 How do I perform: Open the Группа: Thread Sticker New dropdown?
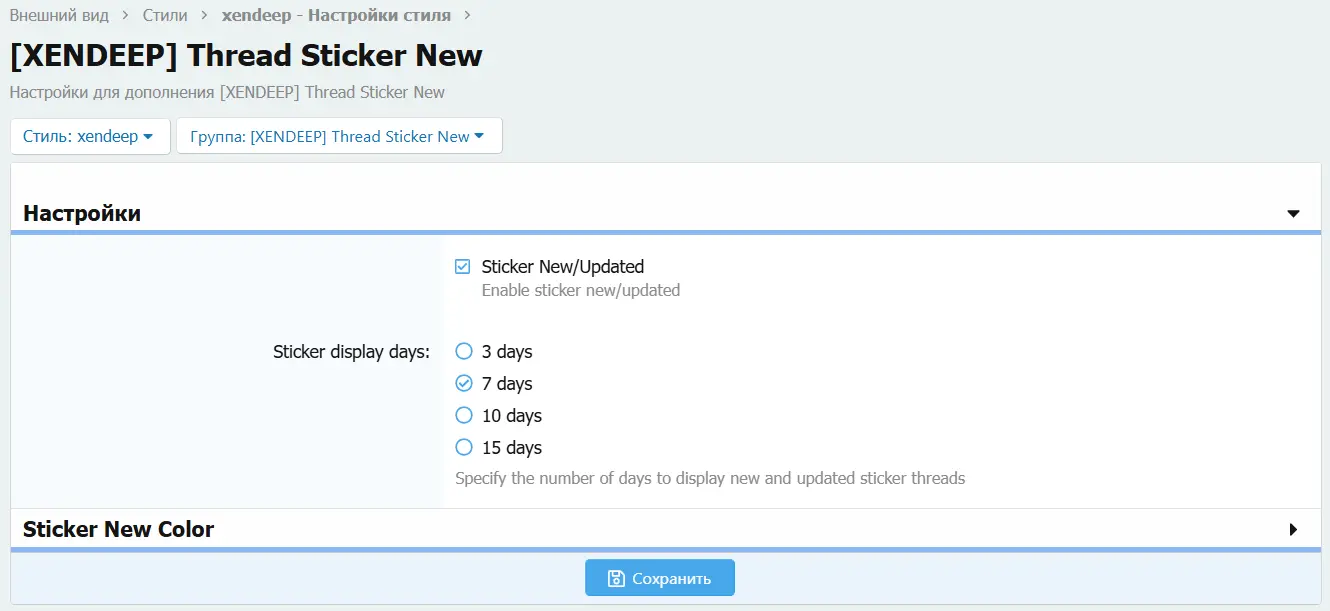coord(338,137)
